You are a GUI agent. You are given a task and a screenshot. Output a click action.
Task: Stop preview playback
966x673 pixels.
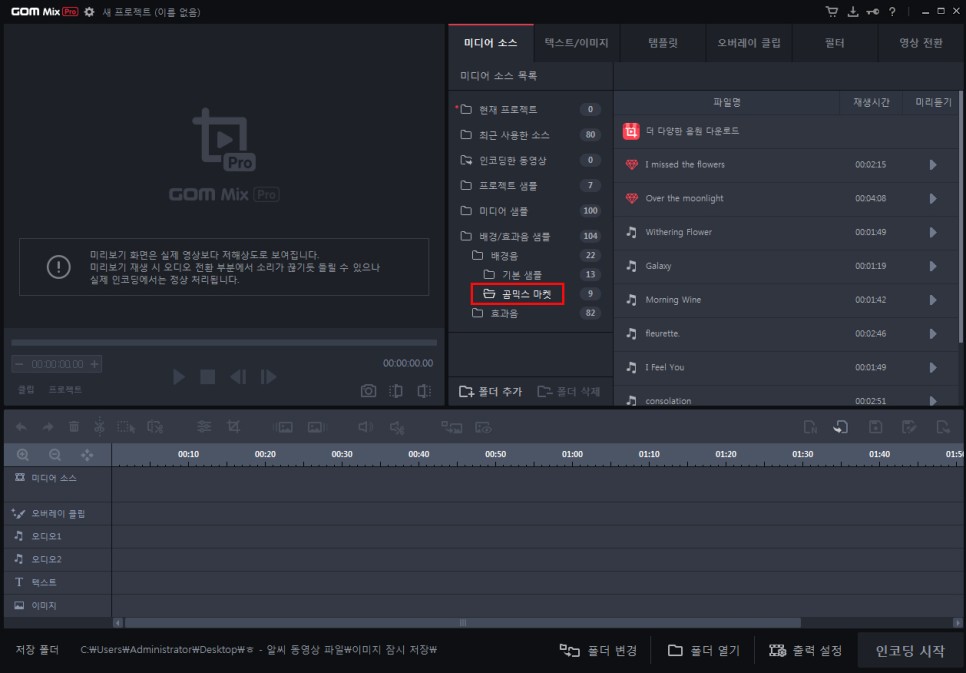point(208,377)
